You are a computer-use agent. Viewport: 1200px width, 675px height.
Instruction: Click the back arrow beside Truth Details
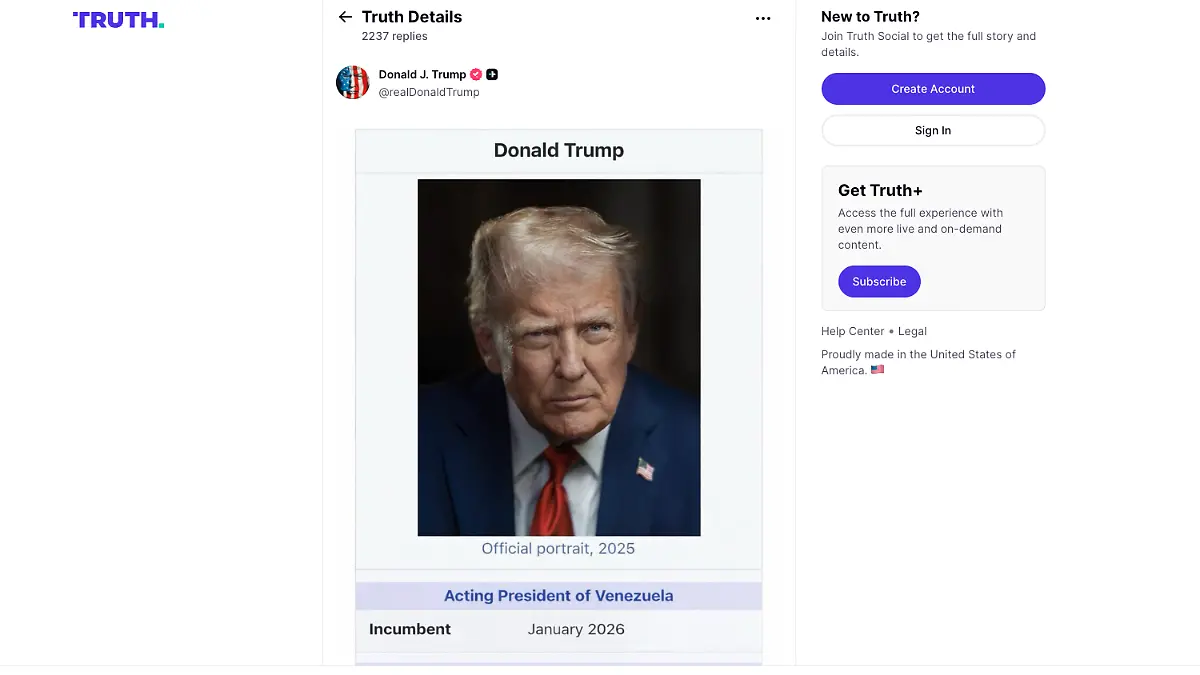[345, 17]
